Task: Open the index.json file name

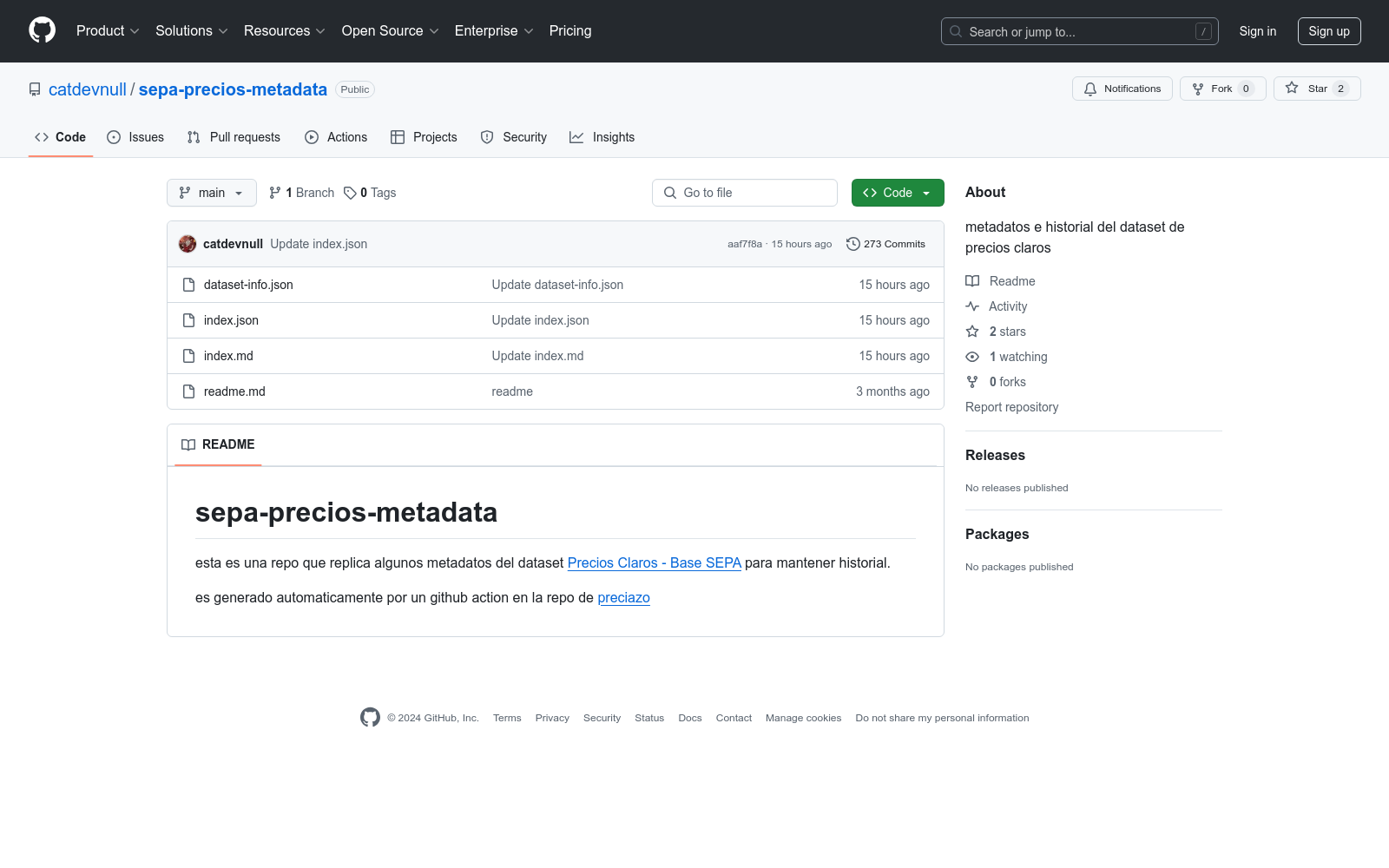Action: pos(231,320)
